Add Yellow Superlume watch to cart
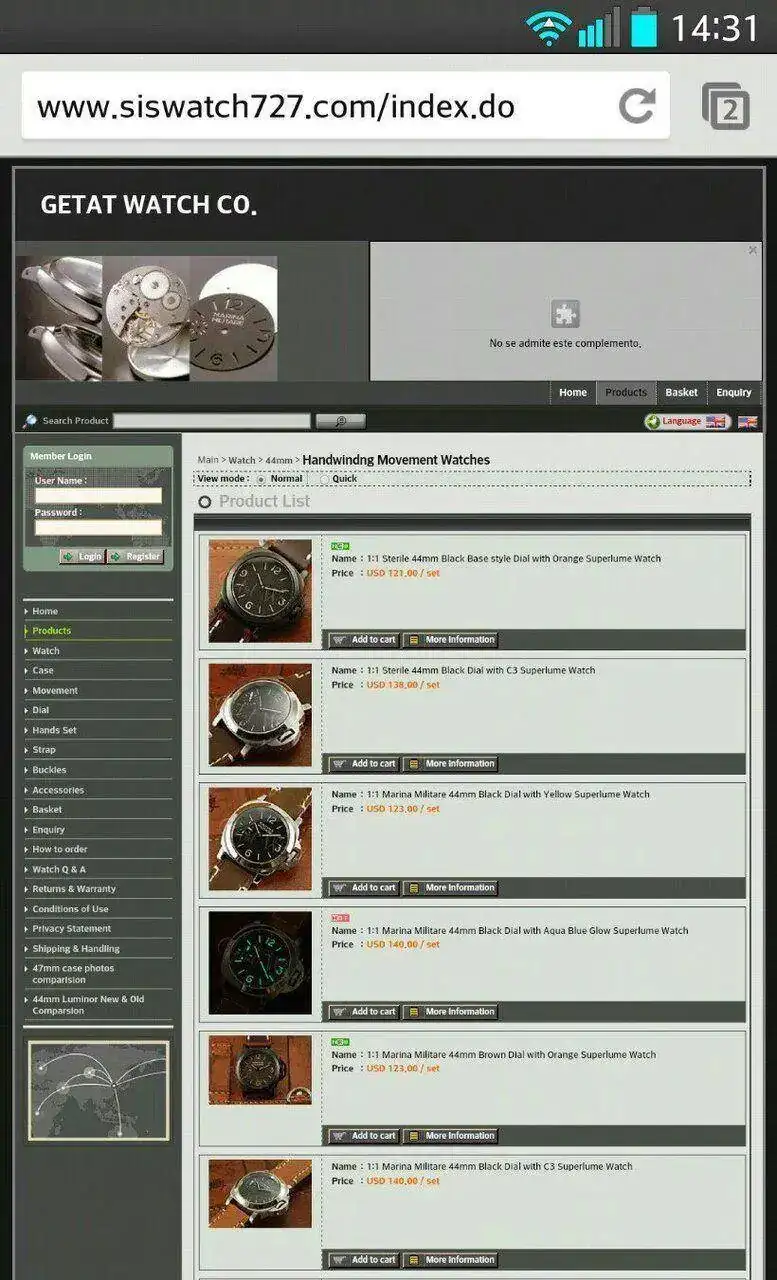 [x=364, y=888]
